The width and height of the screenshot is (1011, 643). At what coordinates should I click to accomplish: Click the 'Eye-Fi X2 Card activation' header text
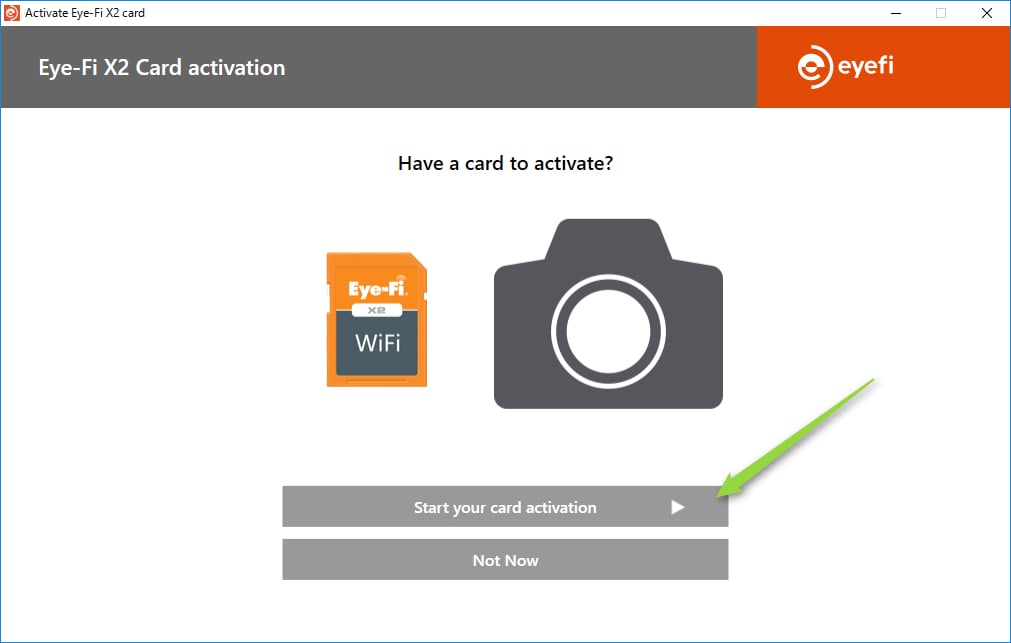(162, 68)
